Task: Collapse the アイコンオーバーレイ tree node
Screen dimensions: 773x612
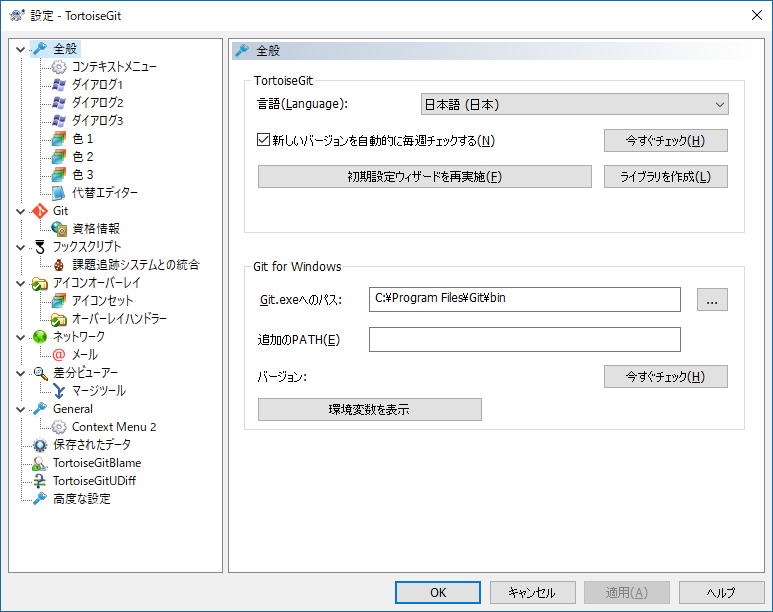Action: click(x=21, y=284)
